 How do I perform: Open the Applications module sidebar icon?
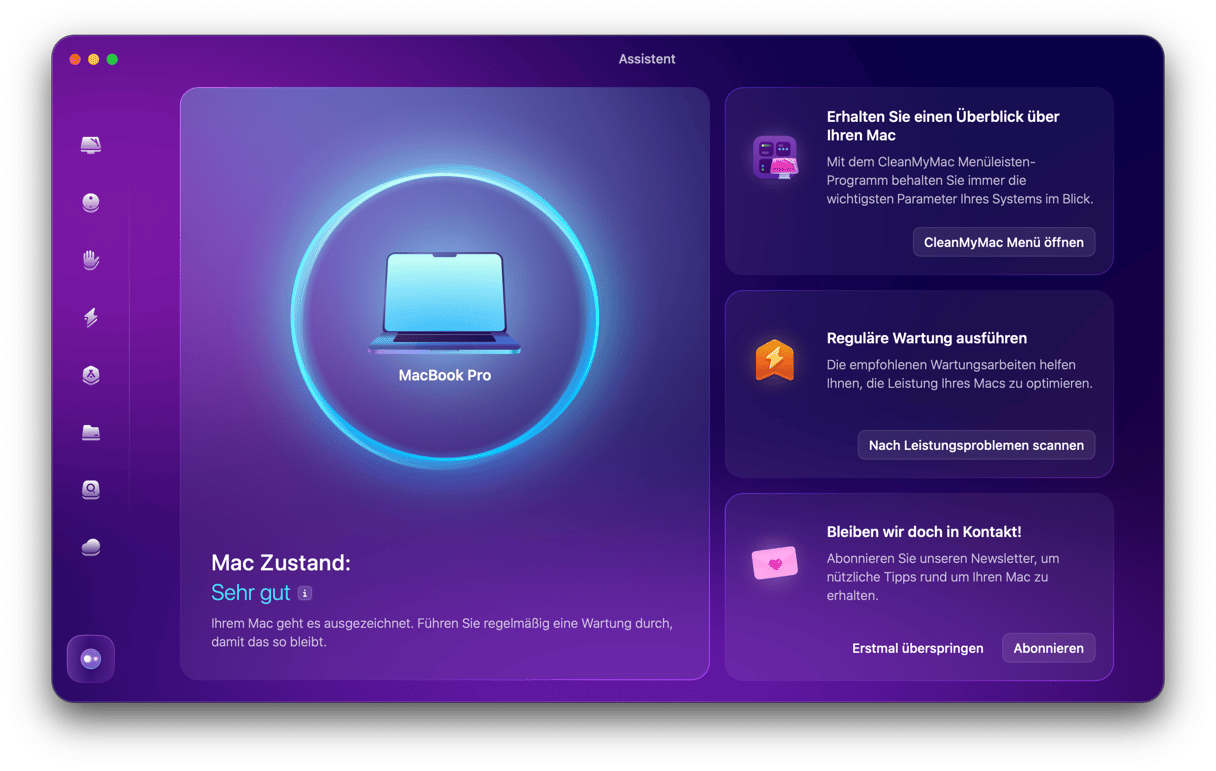[91, 375]
